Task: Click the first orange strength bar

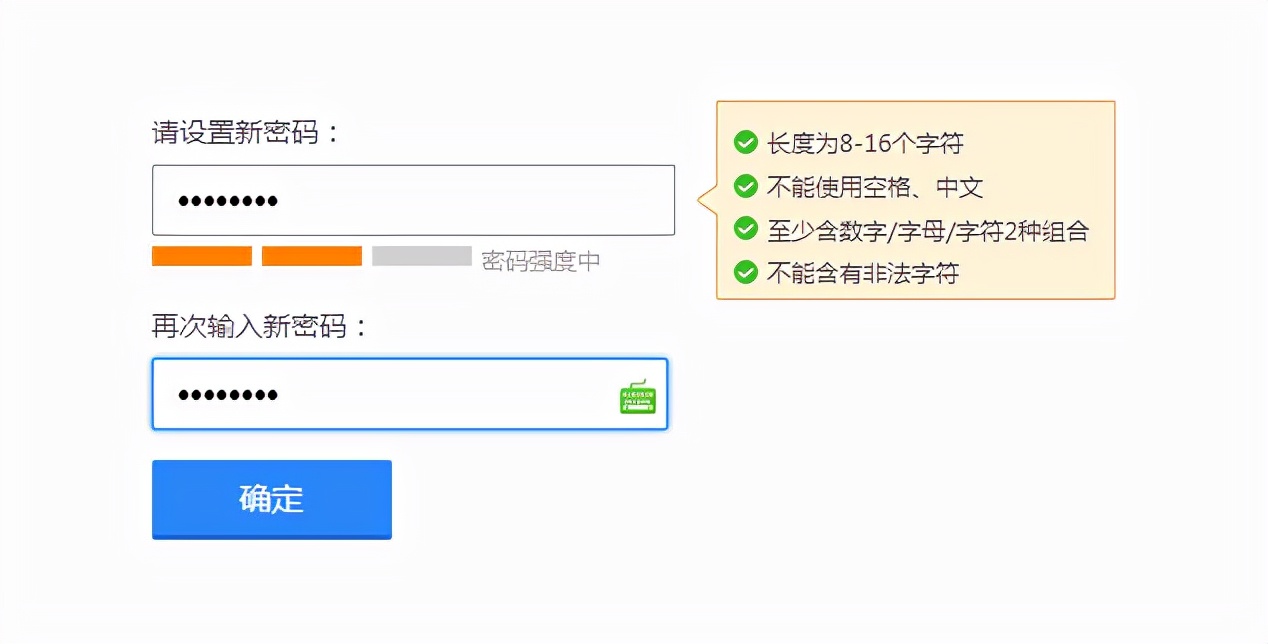Action: [x=202, y=256]
